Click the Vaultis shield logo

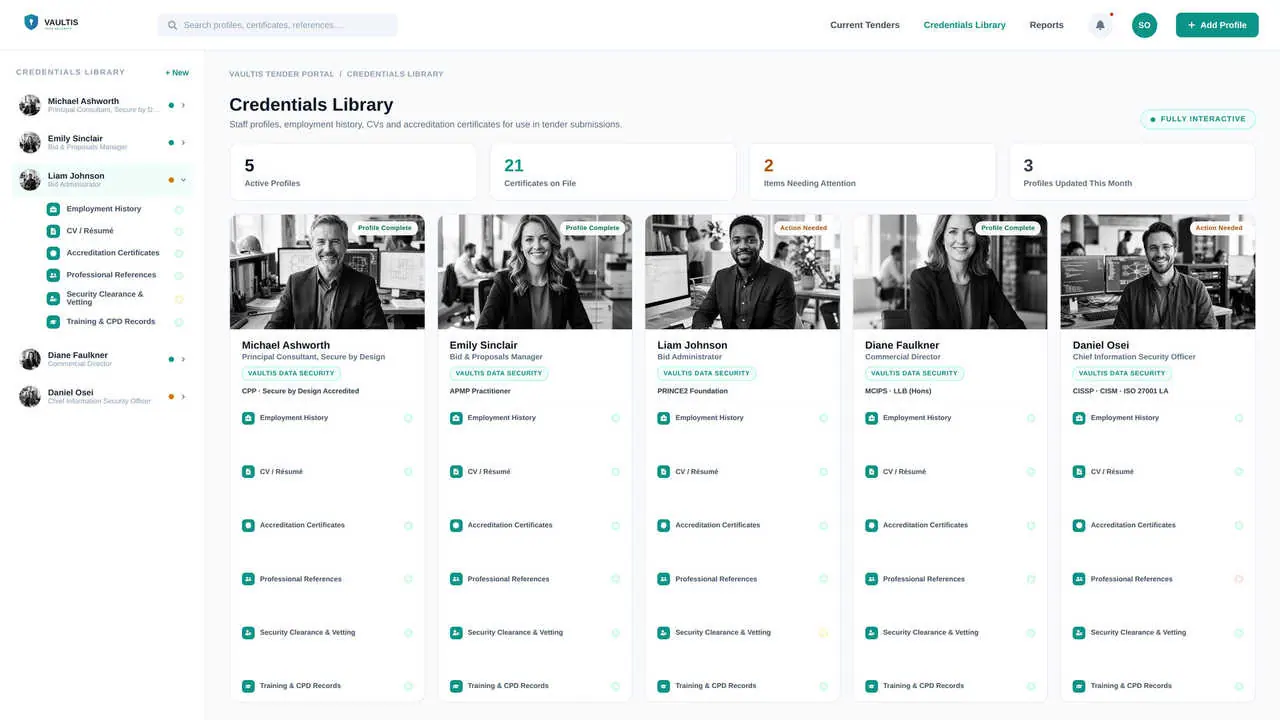[x=31, y=22]
